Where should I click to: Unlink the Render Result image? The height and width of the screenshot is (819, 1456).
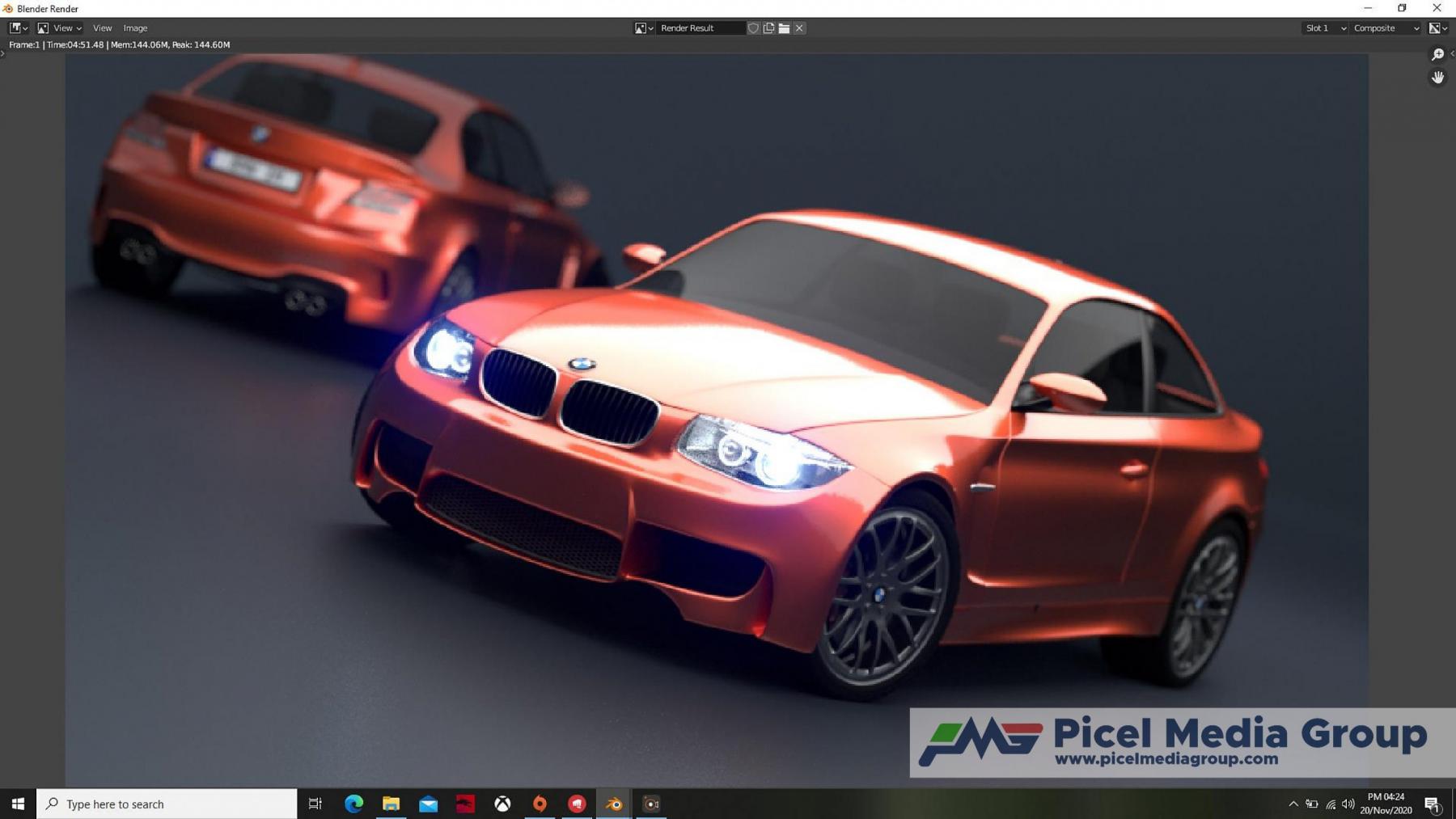[799, 28]
